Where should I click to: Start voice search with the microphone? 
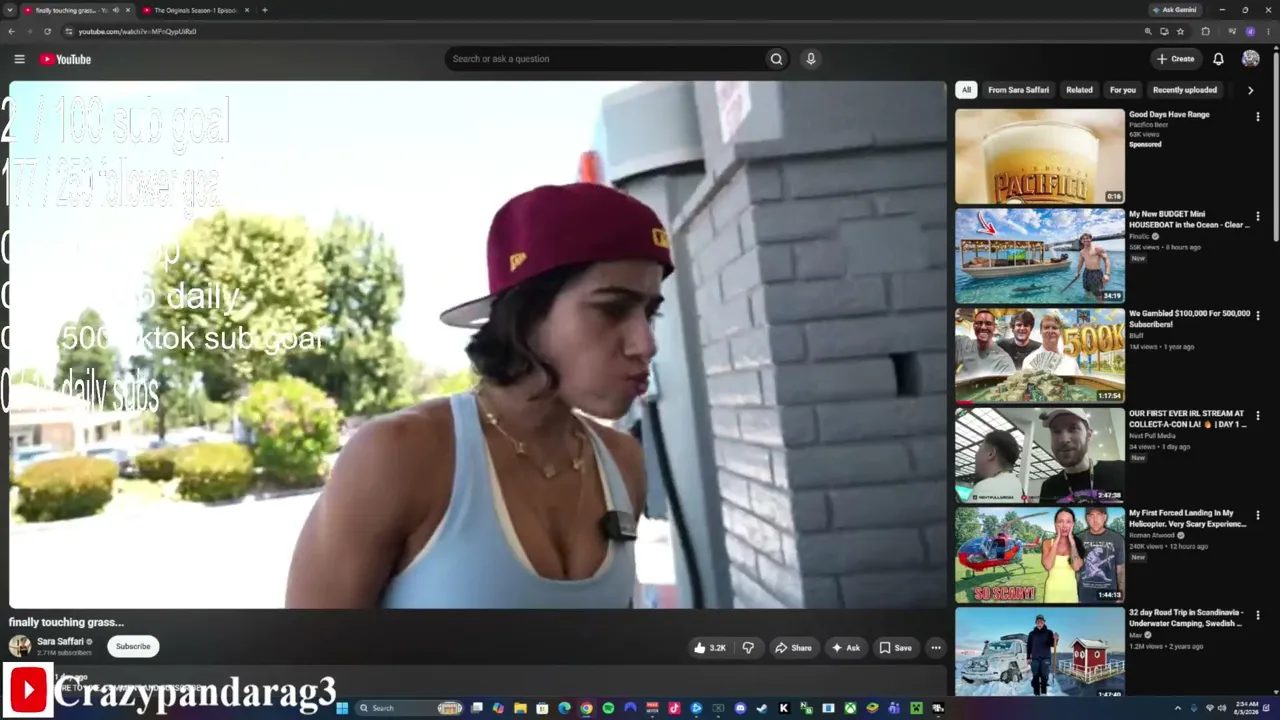811,59
